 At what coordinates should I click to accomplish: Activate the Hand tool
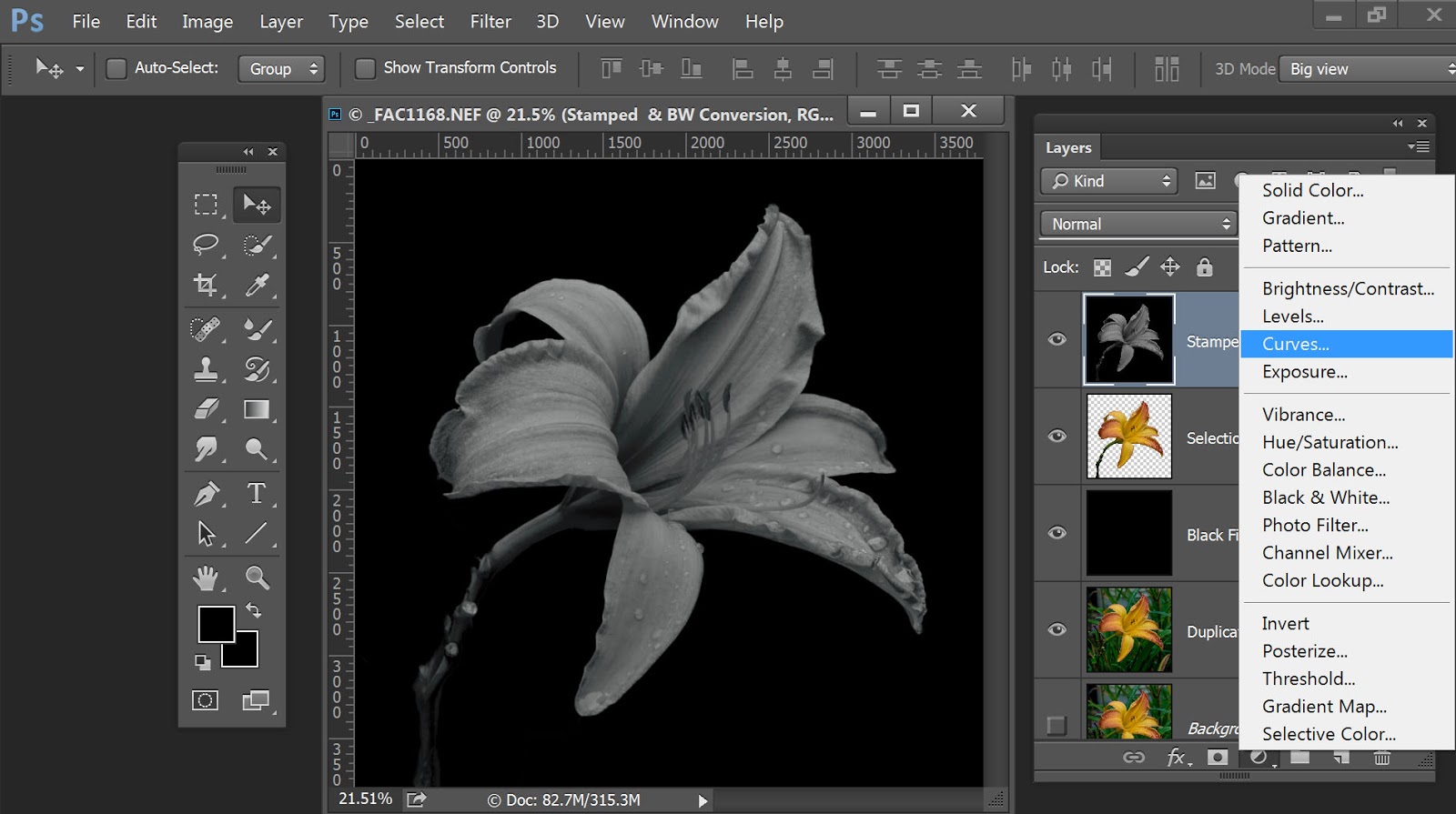pyautogui.click(x=206, y=578)
